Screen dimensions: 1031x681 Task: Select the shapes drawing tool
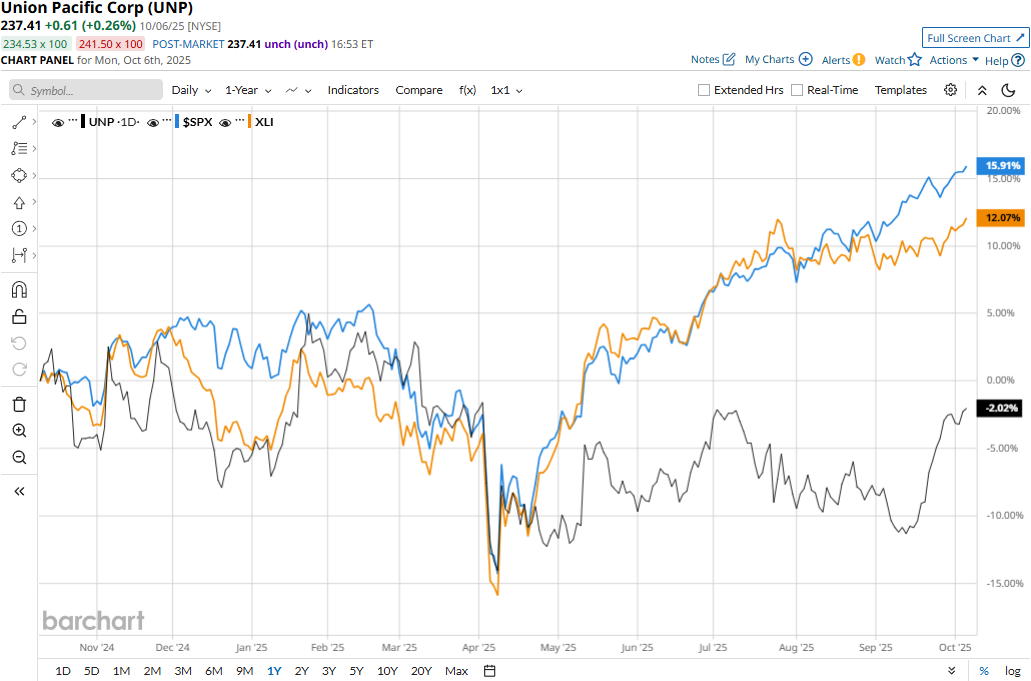[x=19, y=176]
